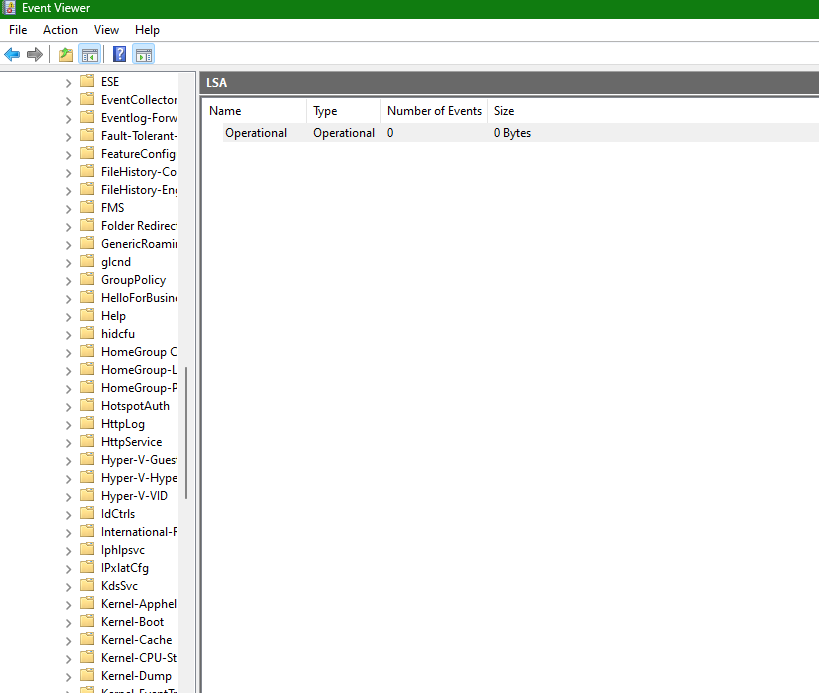The height and width of the screenshot is (693, 819).
Task: Select the Kernel-Dump tree item
Action: (136, 676)
